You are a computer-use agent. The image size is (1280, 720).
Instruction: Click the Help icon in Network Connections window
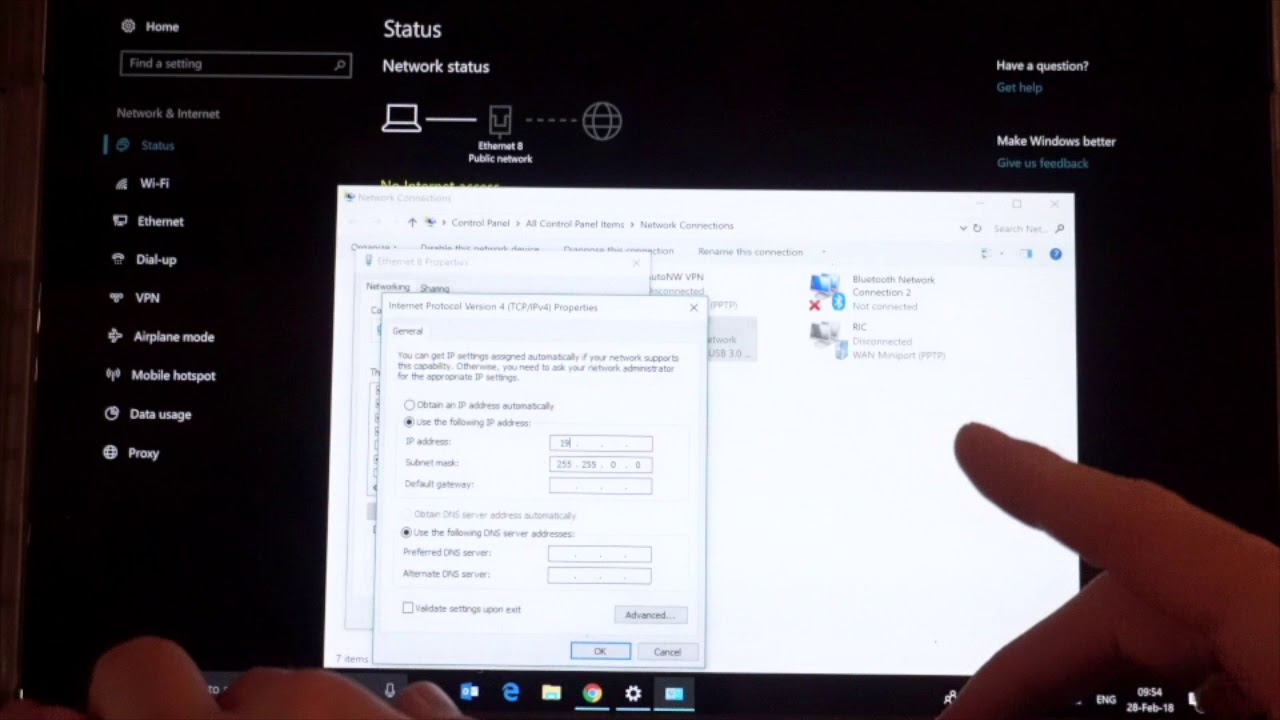point(1055,254)
